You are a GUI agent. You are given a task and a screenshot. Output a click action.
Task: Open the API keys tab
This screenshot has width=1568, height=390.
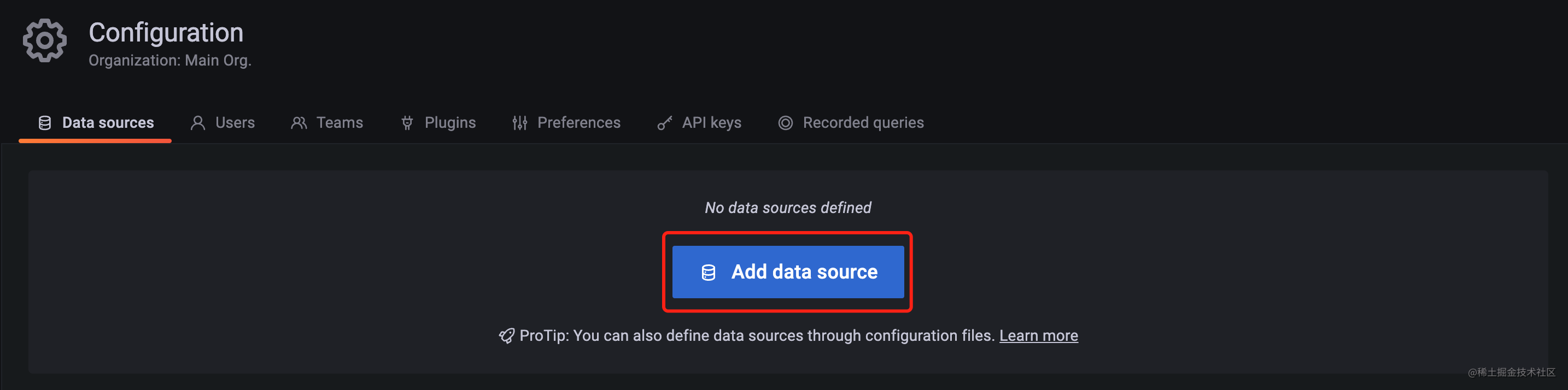(x=699, y=123)
